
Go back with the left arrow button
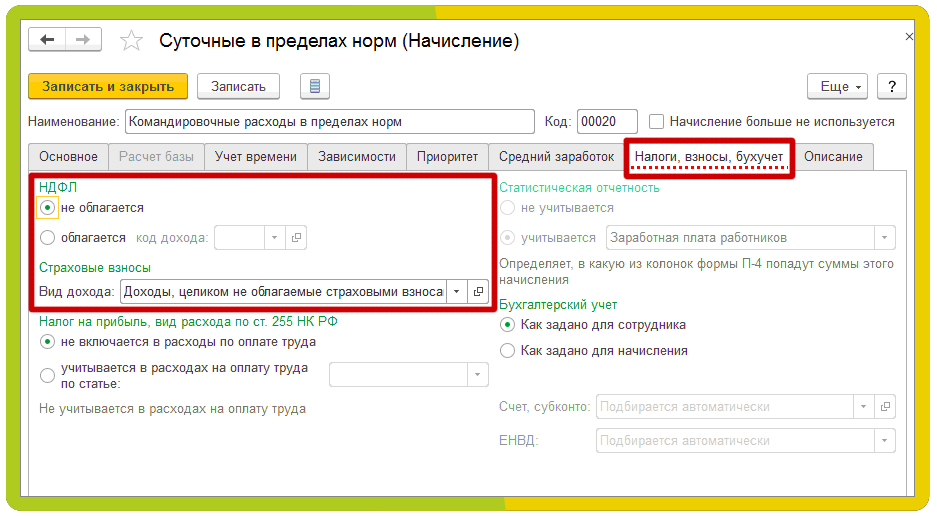point(47,40)
